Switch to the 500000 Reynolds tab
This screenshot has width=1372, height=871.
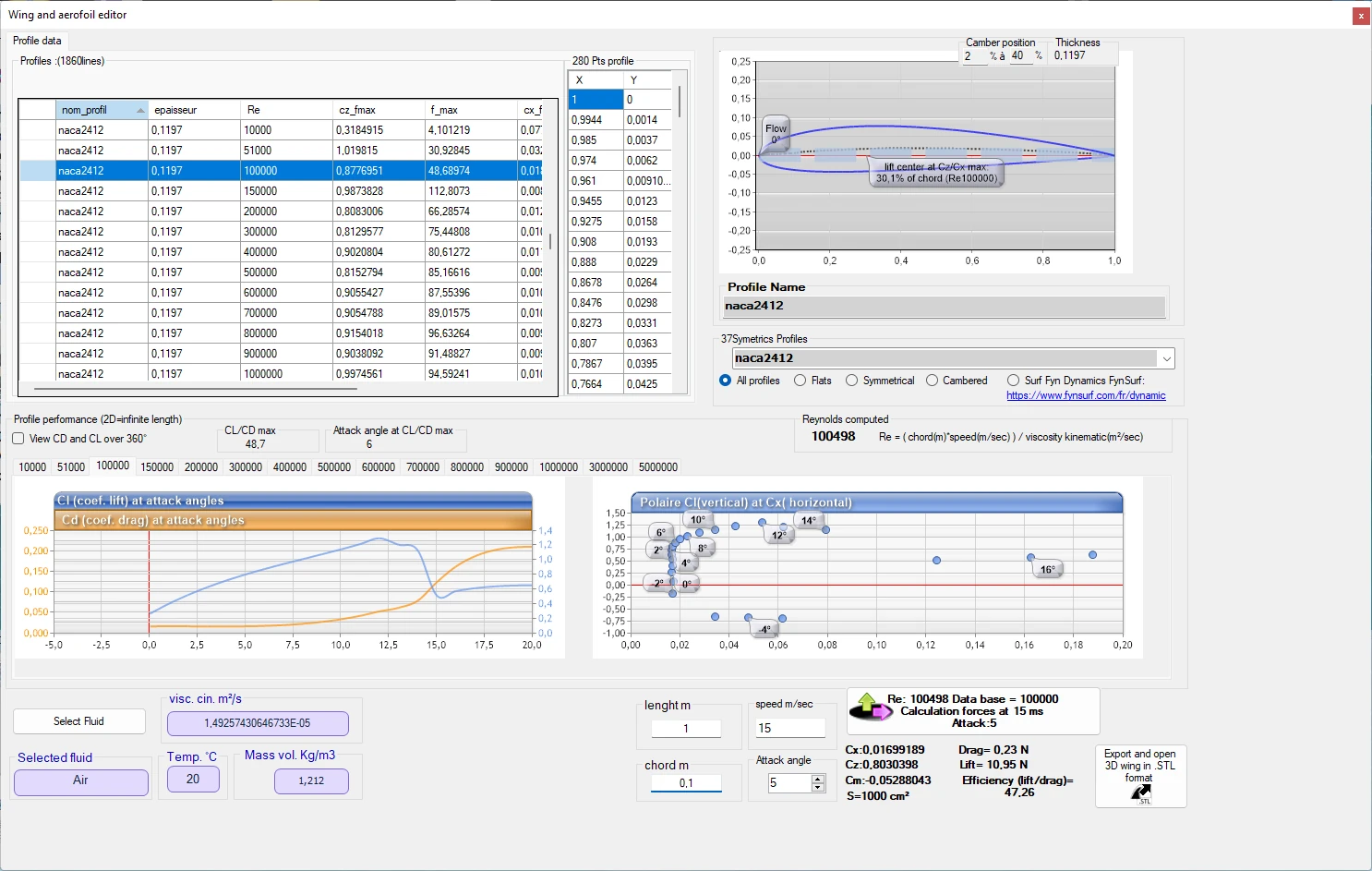point(334,467)
